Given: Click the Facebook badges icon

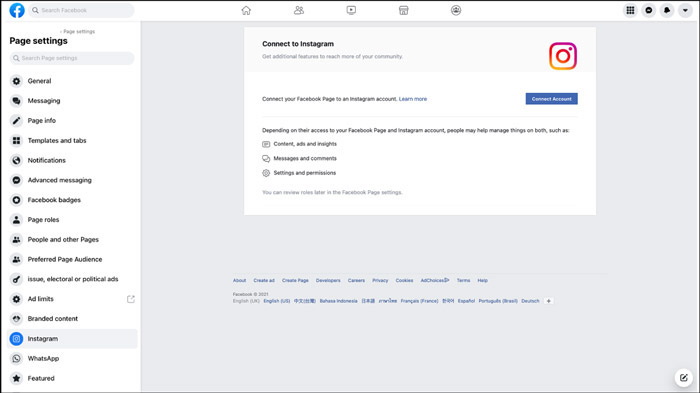Looking at the screenshot, I should click(17, 200).
